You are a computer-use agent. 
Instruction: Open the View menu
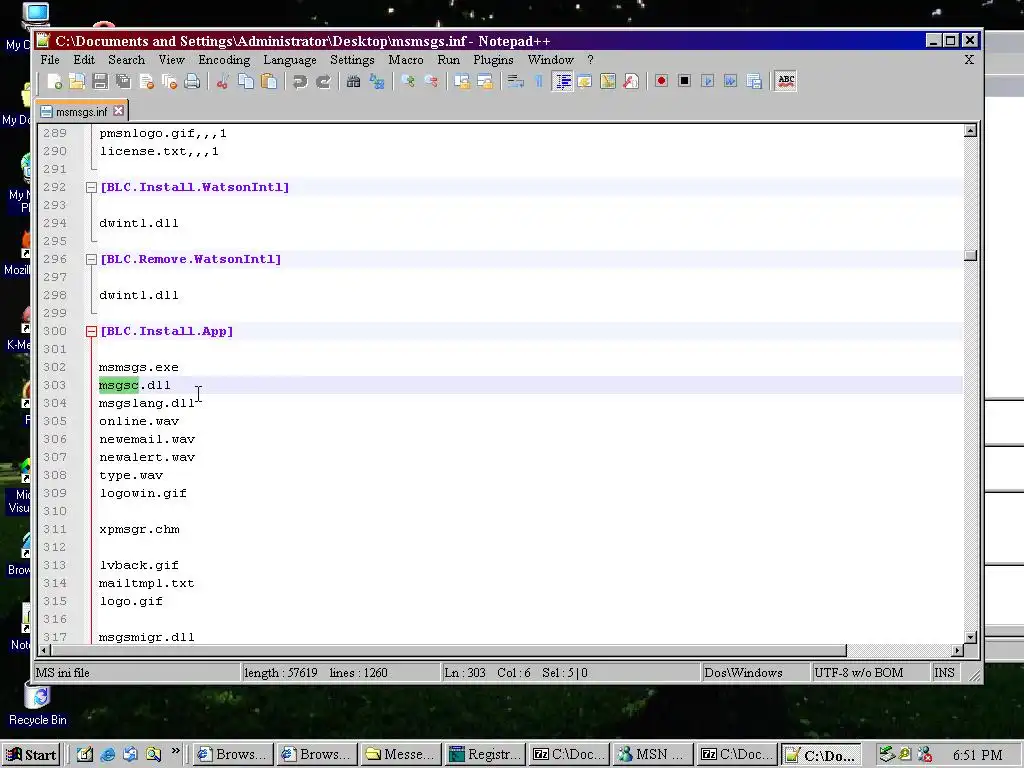(x=171, y=59)
